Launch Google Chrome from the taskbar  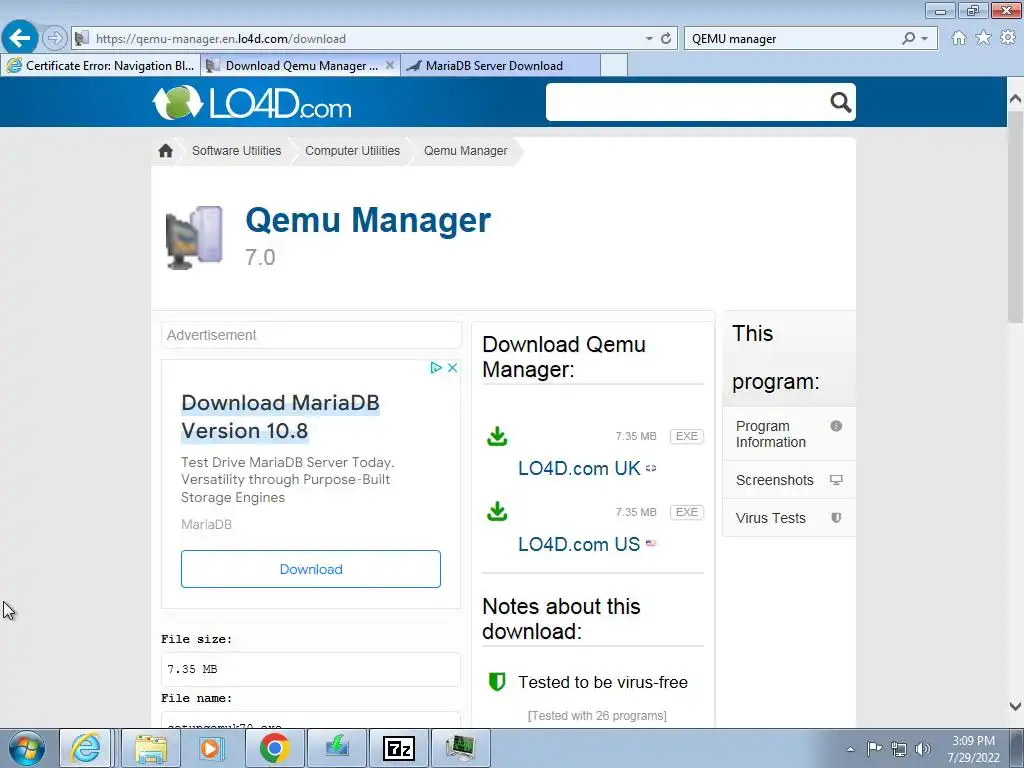point(274,748)
